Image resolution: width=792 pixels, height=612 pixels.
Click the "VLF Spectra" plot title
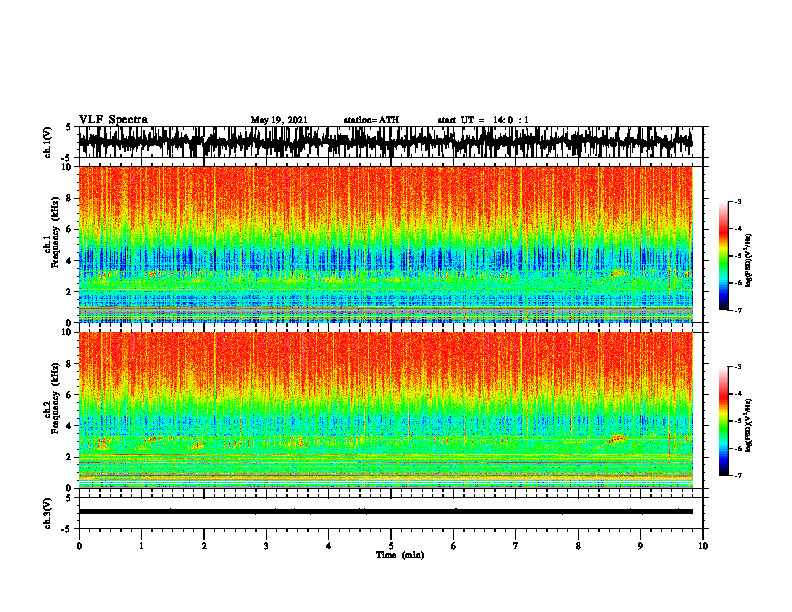click(x=113, y=120)
